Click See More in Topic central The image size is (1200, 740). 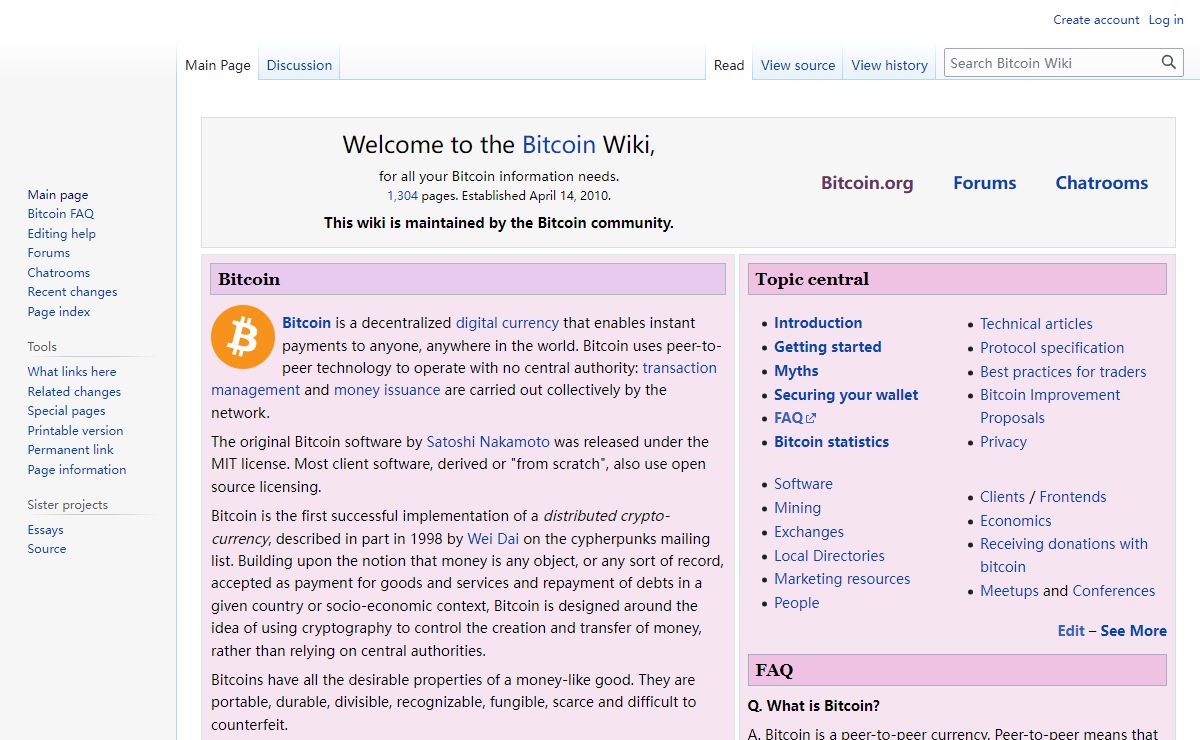tap(1133, 631)
